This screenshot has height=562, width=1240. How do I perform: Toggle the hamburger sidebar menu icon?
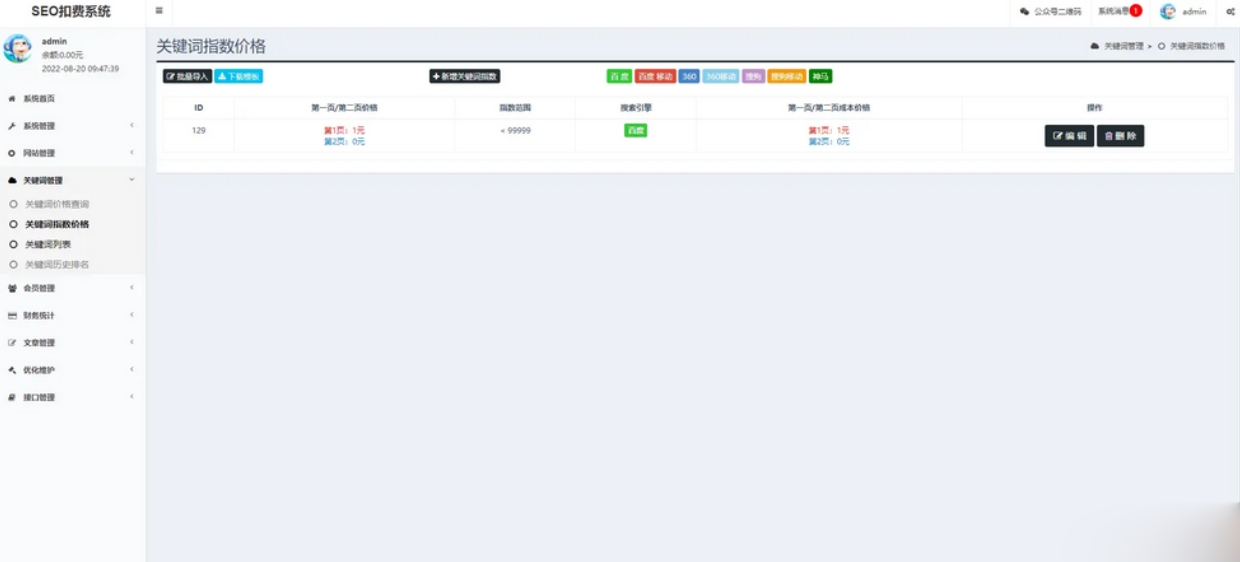point(159,11)
